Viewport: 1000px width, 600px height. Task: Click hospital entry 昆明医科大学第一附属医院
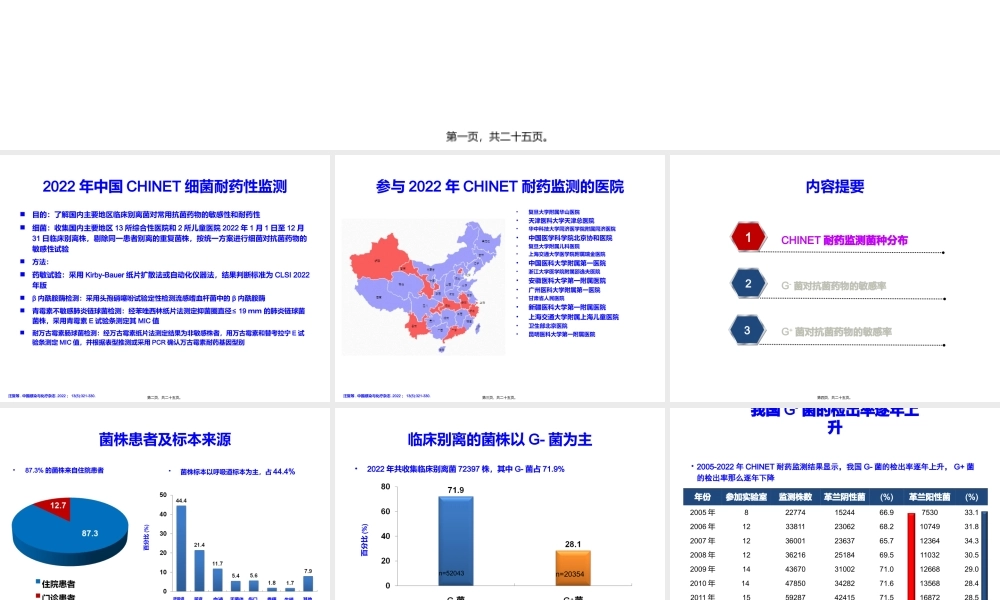pos(561,334)
